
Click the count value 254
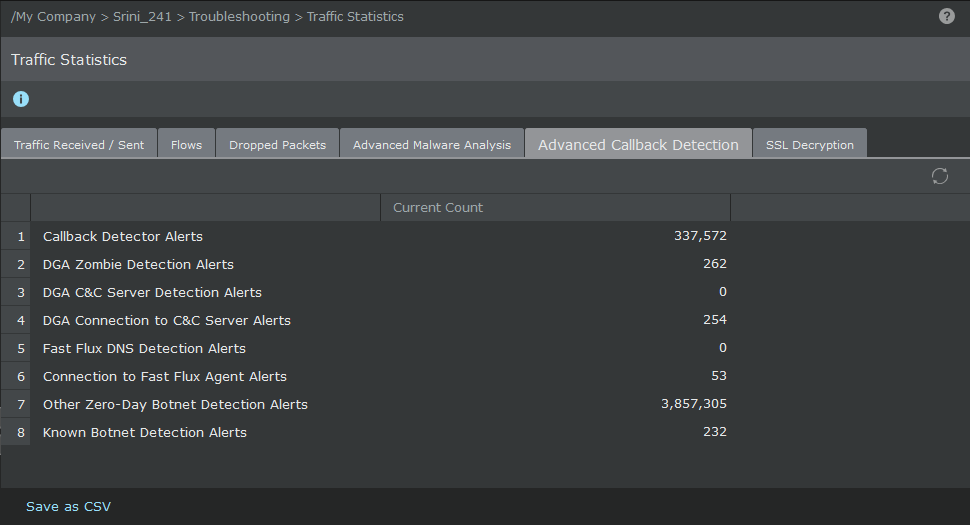(715, 320)
